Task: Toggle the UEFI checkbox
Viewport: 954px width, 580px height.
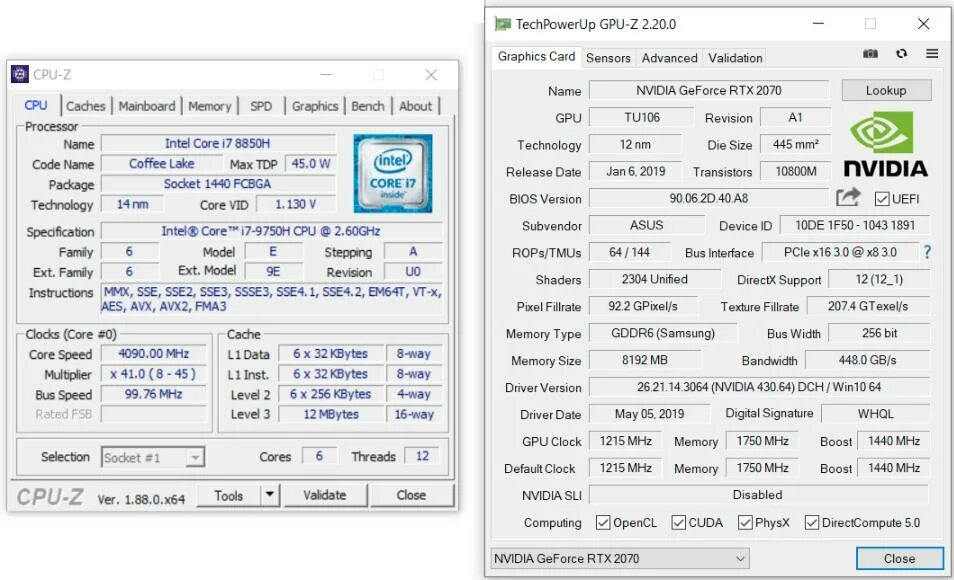Action: pyautogui.click(x=882, y=199)
